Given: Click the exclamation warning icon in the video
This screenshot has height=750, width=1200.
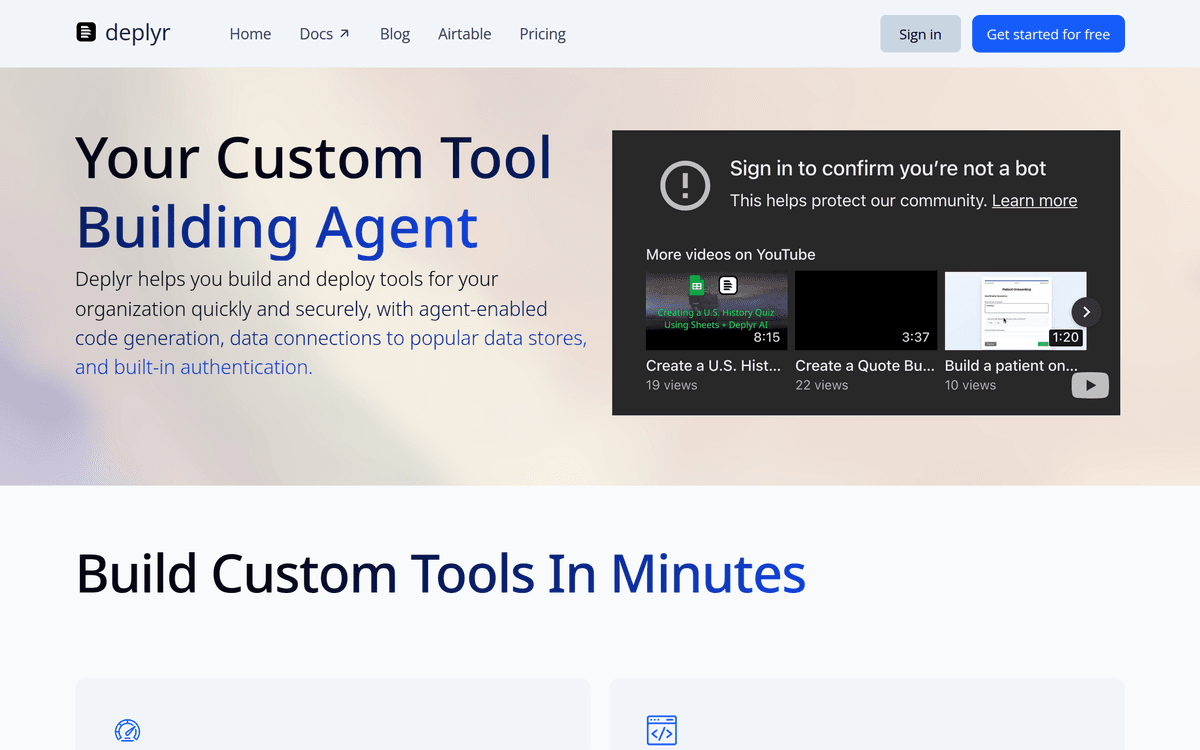Looking at the screenshot, I should 685,185.
